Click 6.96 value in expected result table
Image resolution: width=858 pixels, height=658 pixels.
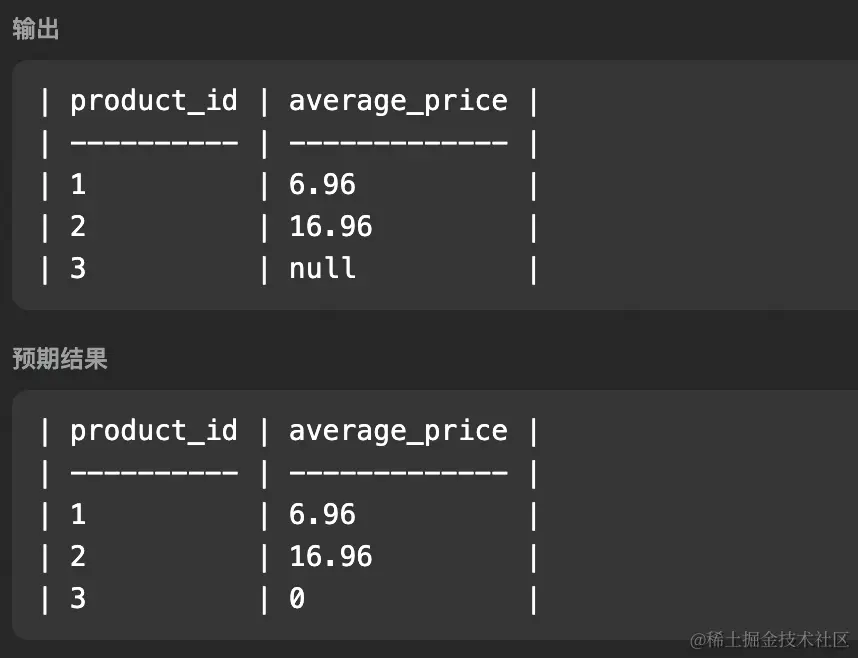(322, 514)
